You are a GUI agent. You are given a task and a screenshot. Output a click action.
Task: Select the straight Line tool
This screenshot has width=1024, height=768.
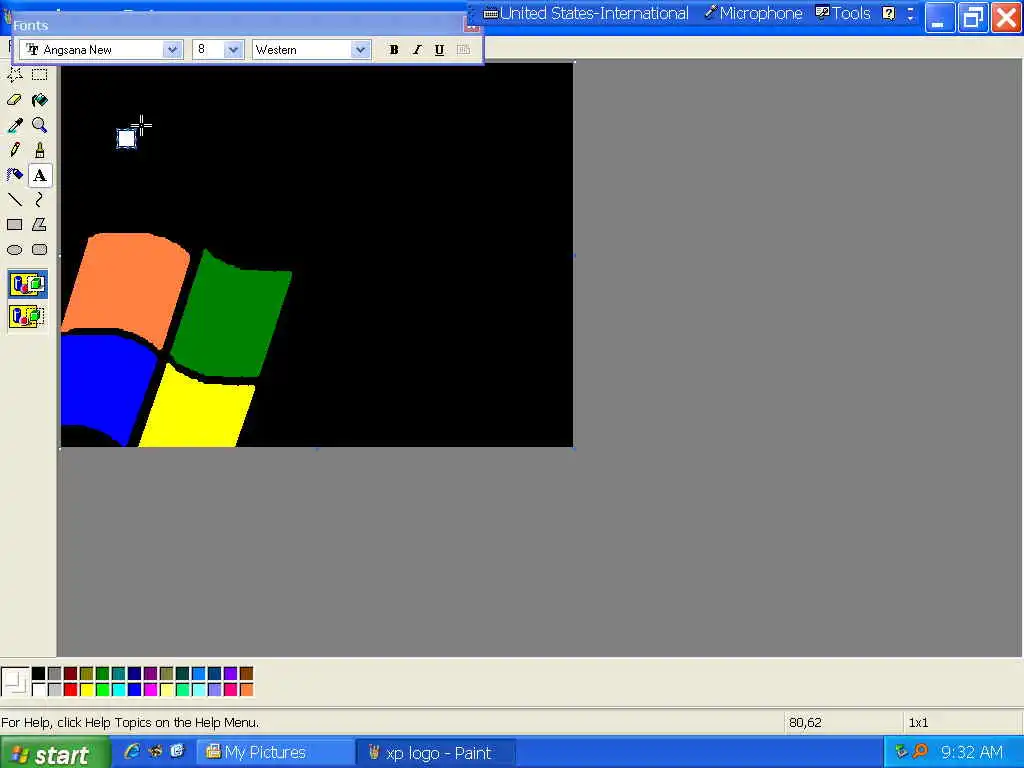(14, 200)
